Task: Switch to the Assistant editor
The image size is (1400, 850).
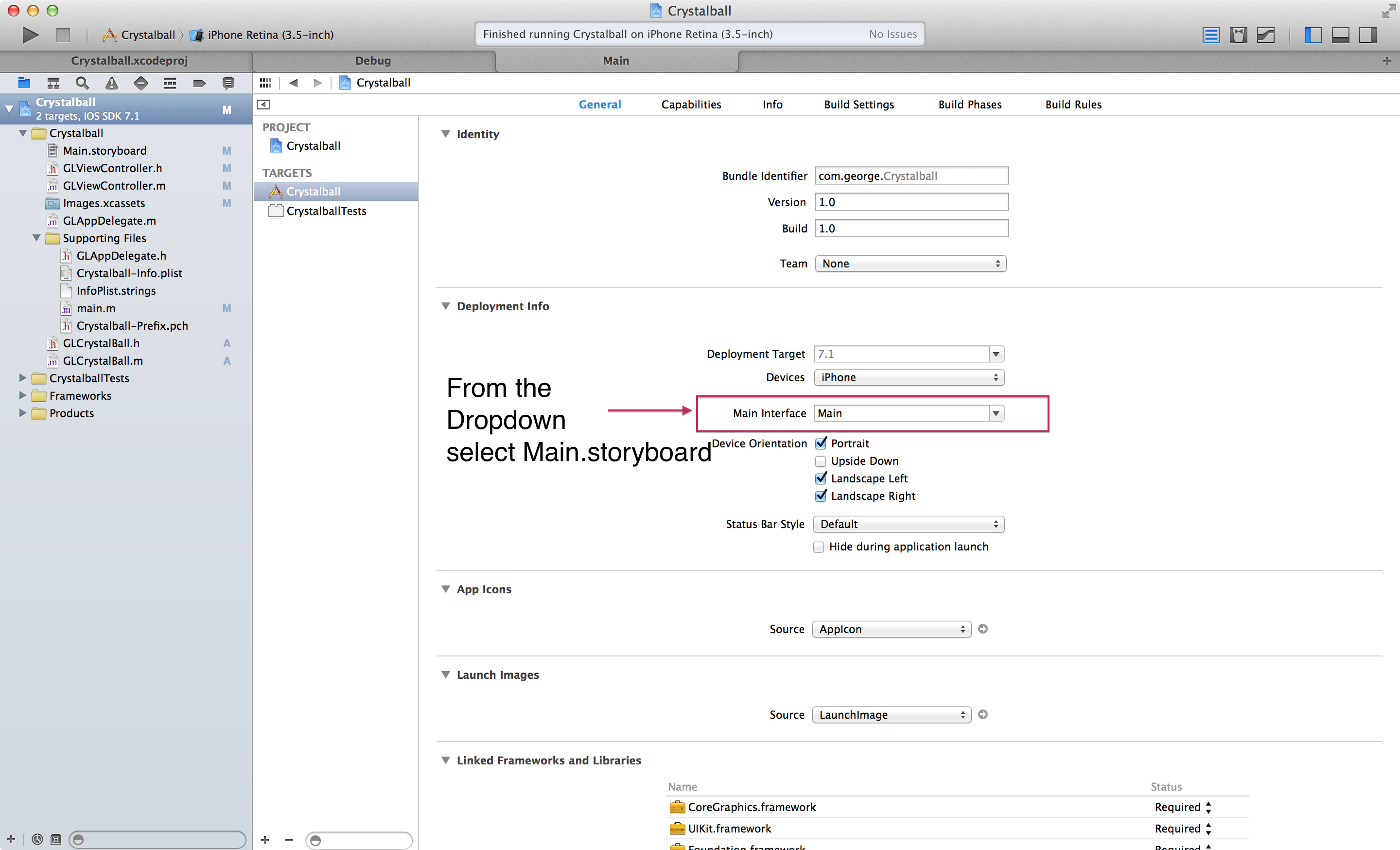Action: [1238, 35]
